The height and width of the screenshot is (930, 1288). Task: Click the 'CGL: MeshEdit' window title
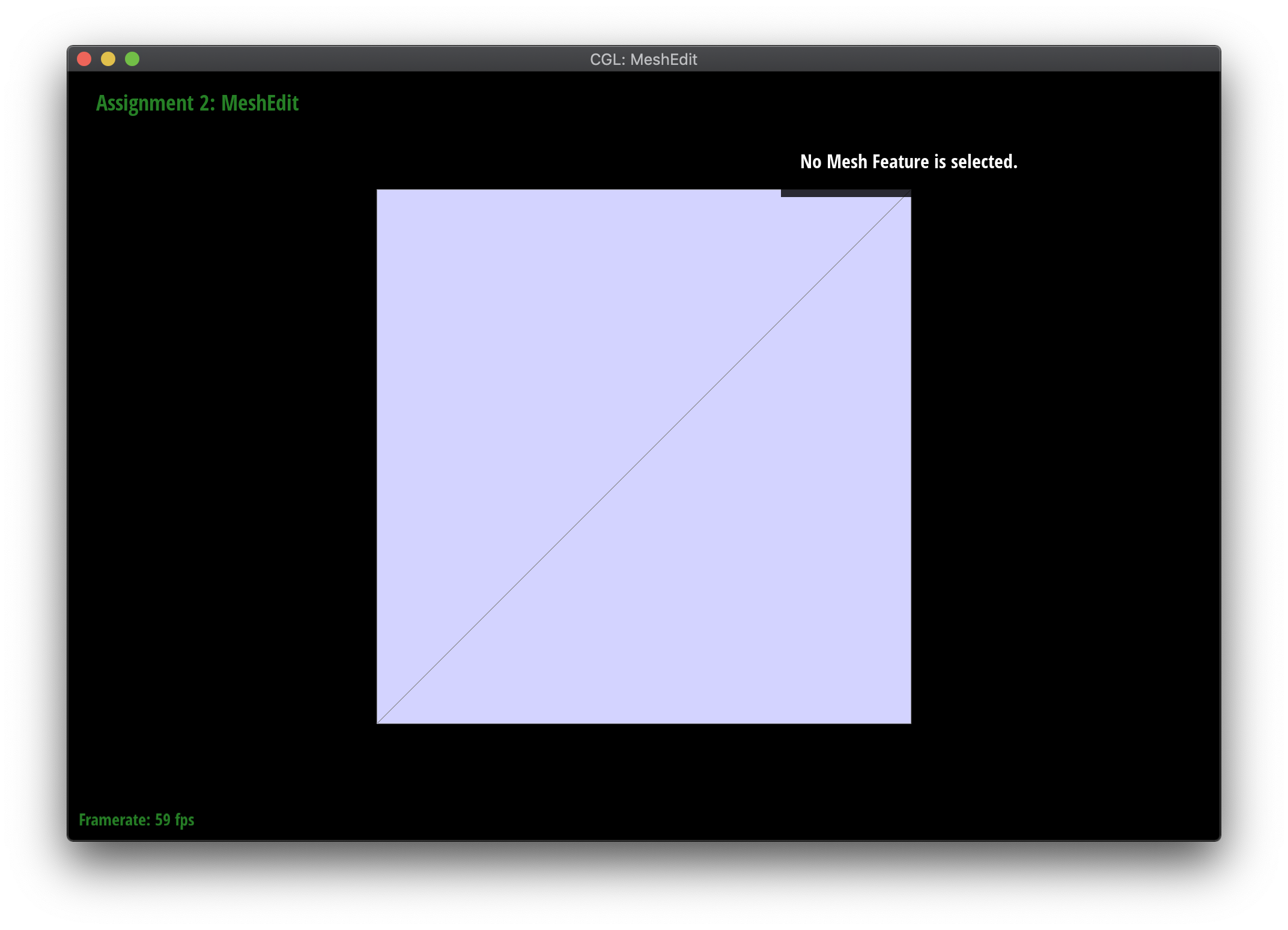(643, 59)
